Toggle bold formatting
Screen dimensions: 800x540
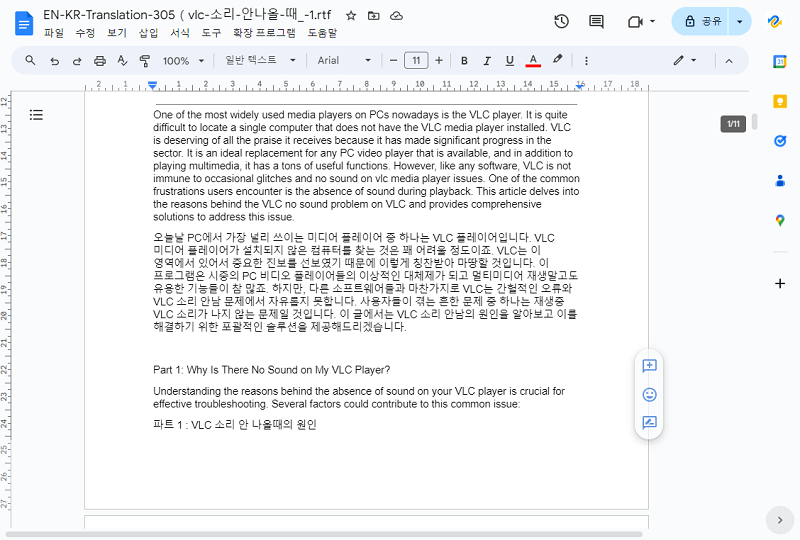[464, 61]
